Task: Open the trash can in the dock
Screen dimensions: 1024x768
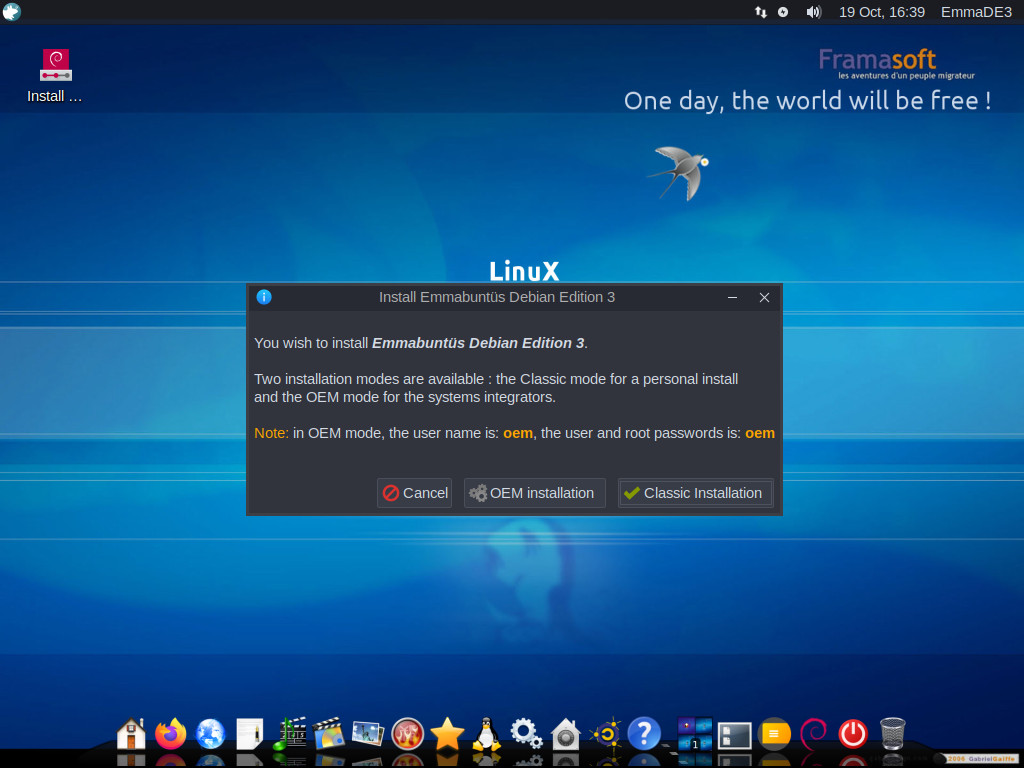Action: pyautogui.click(x=893, y=734)
